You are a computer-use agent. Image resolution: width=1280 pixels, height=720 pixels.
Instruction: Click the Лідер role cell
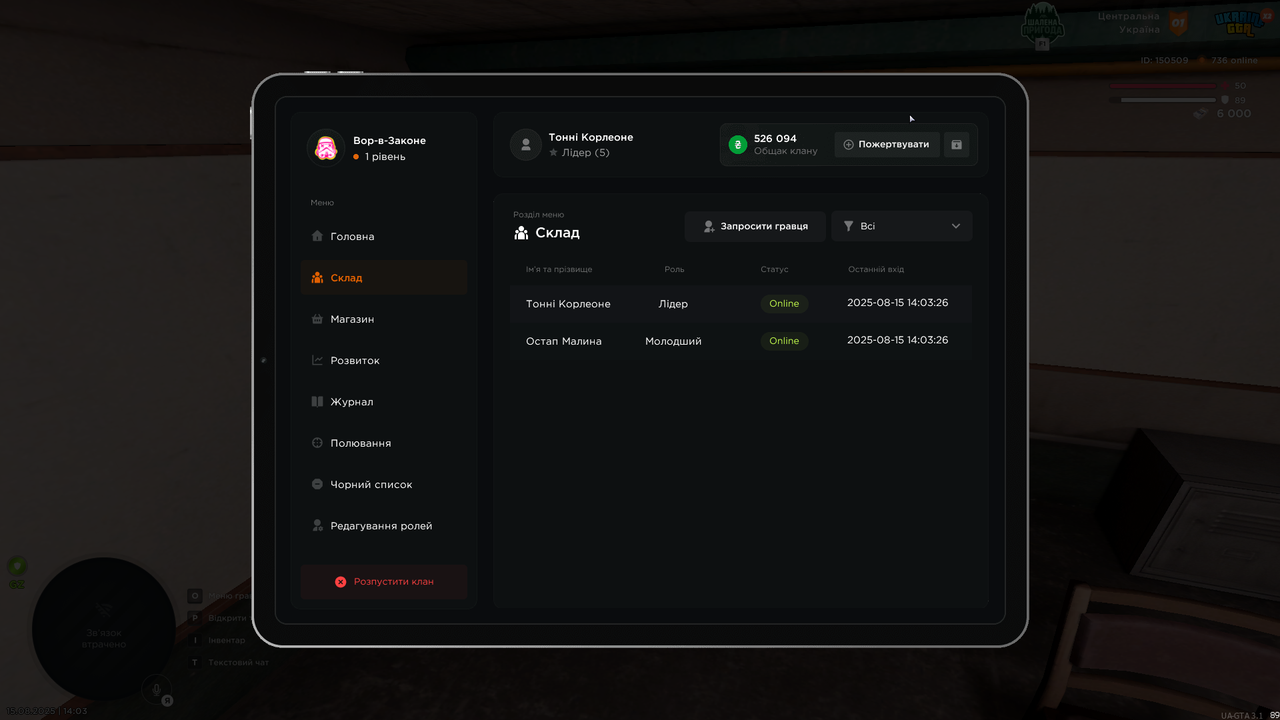click(673, 304)
